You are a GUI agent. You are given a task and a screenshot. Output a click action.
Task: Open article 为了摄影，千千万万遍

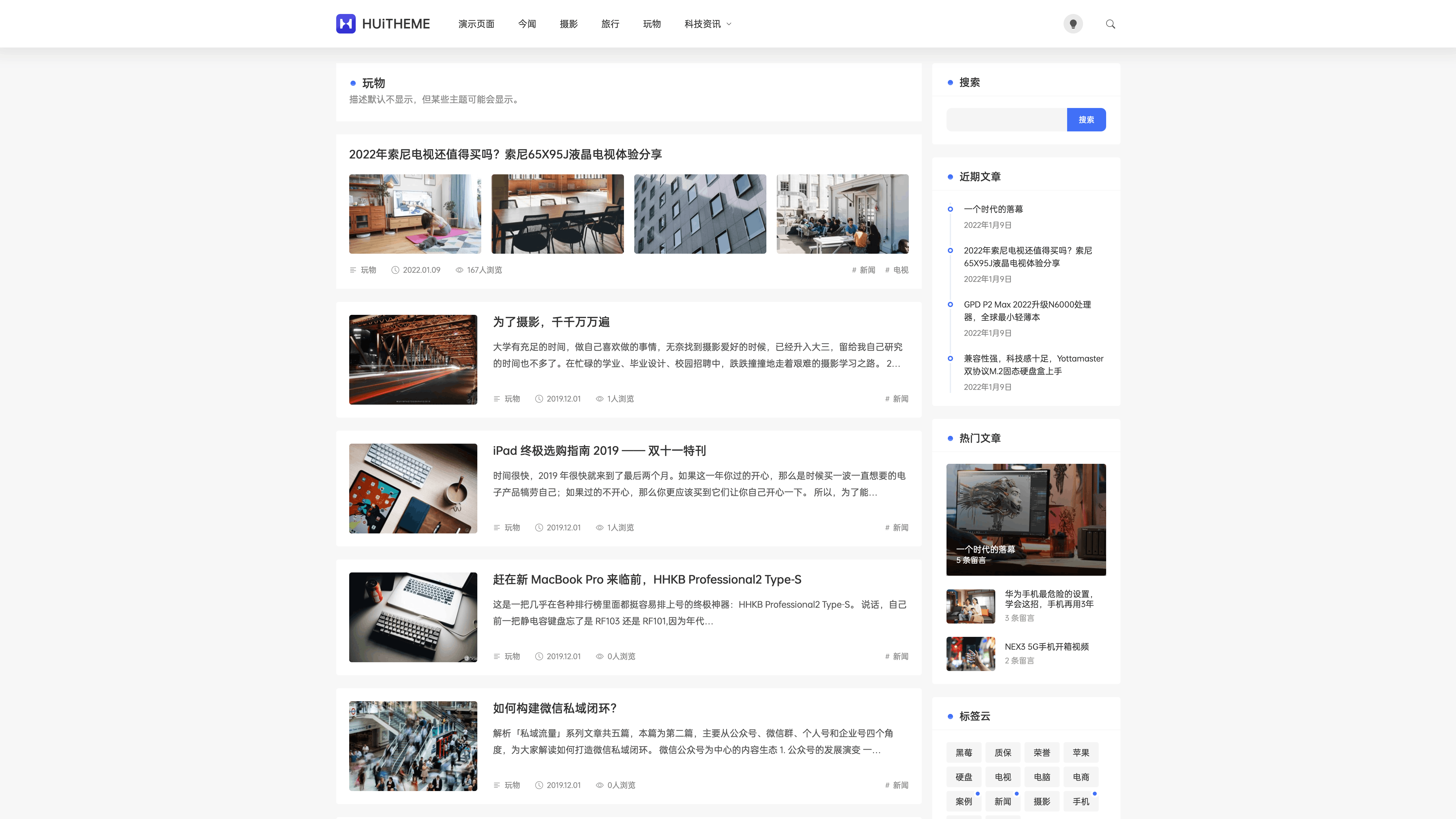point(551,322)
